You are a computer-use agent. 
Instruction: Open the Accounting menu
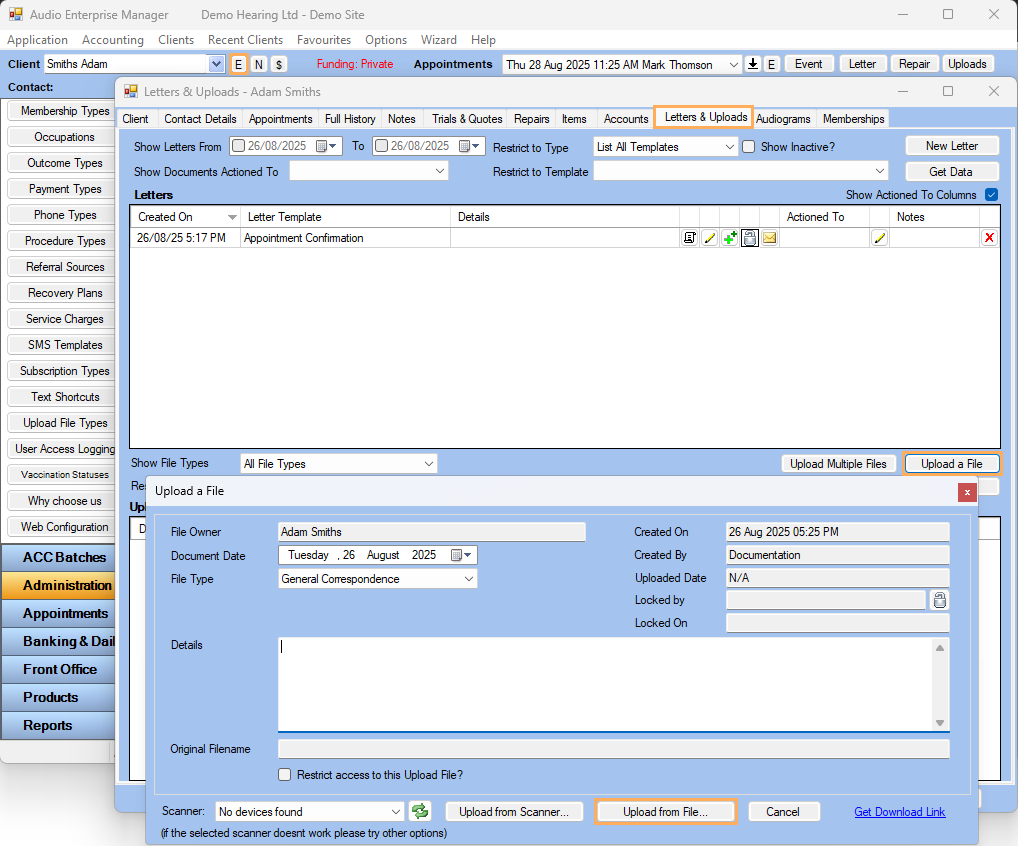point(112,40)
